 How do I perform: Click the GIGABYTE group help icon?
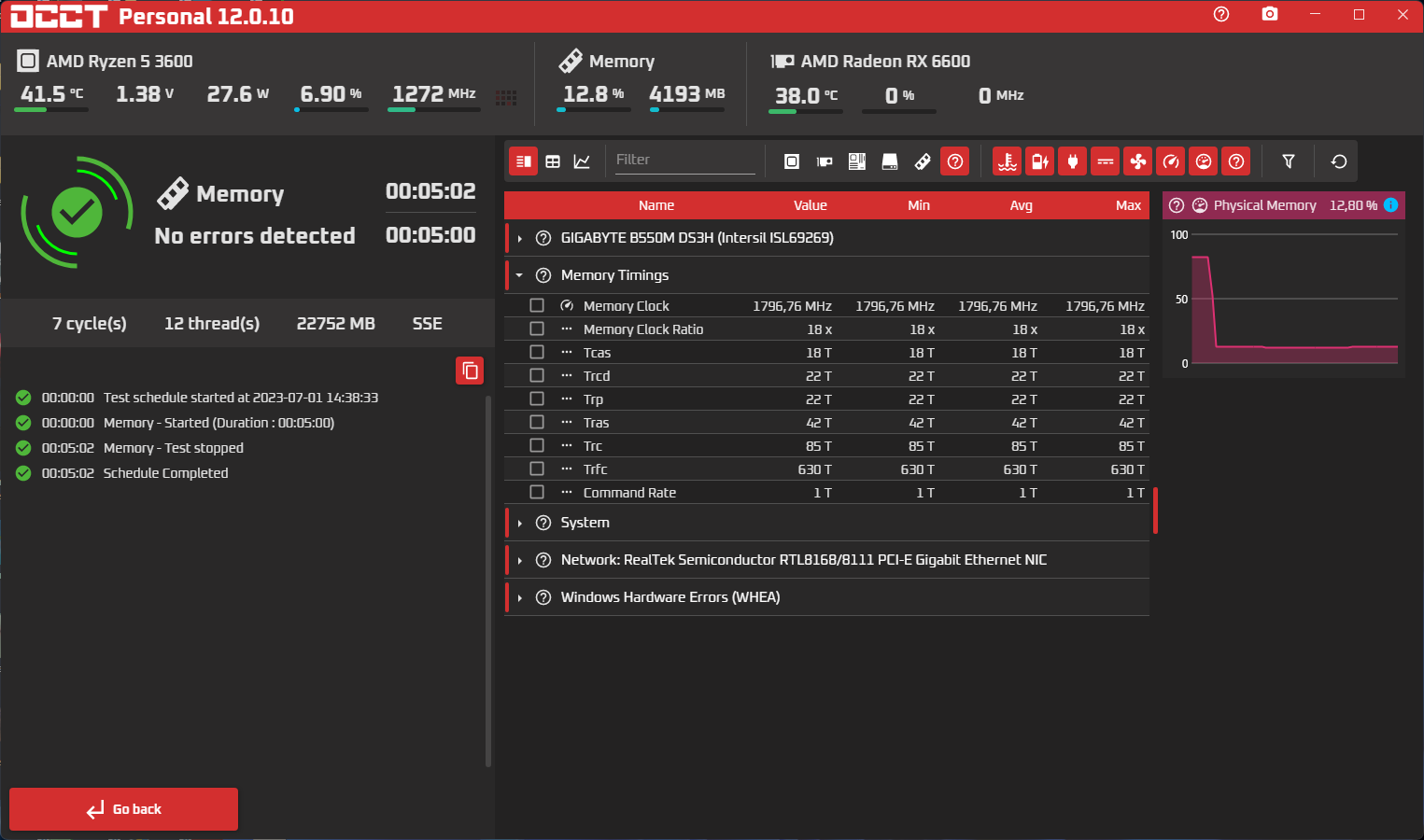click(x=543, y=238)
